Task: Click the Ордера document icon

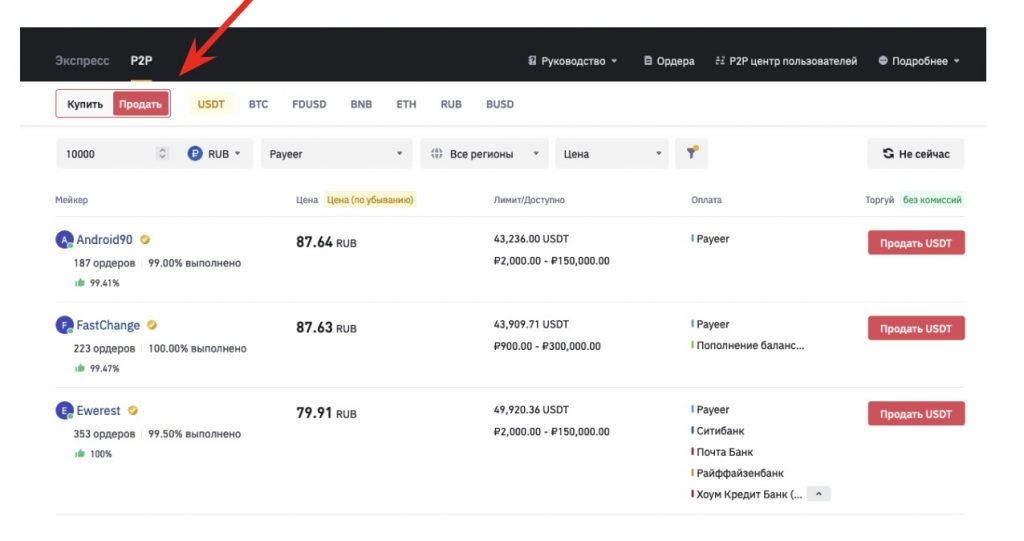Action: point(648,61)
